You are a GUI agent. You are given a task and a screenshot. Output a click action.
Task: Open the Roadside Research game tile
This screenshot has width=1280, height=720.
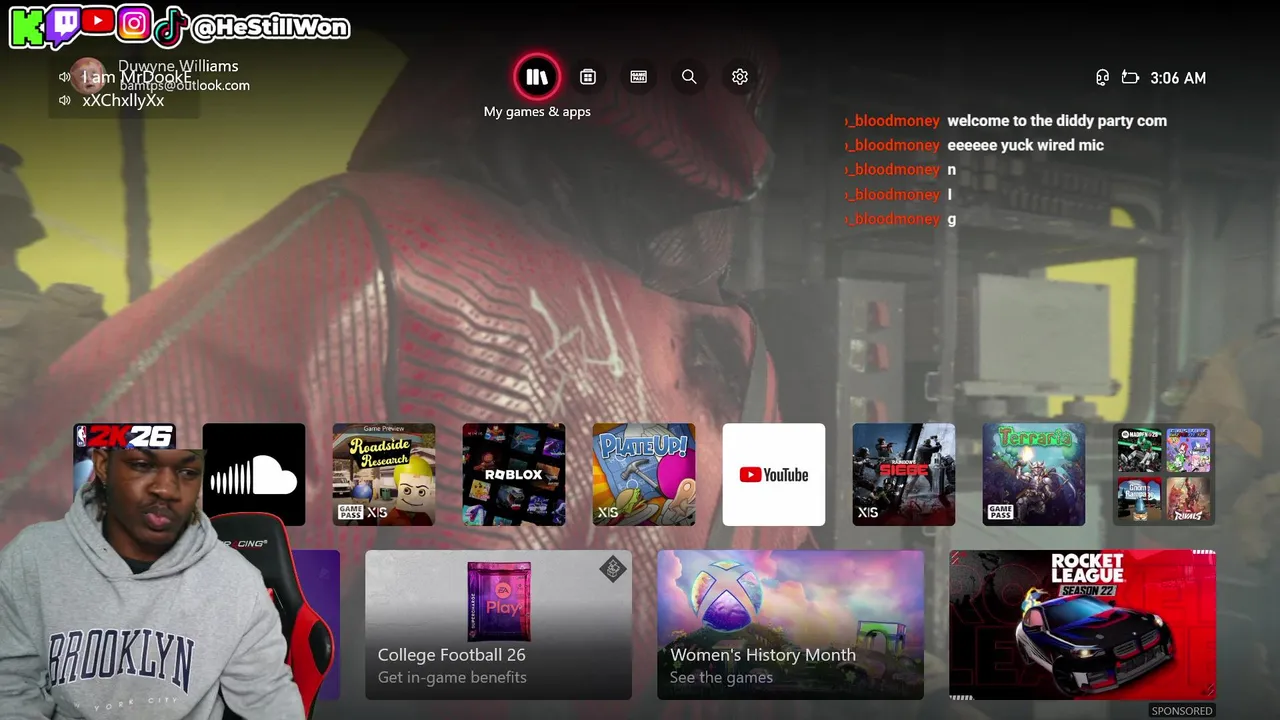(384, 474)
